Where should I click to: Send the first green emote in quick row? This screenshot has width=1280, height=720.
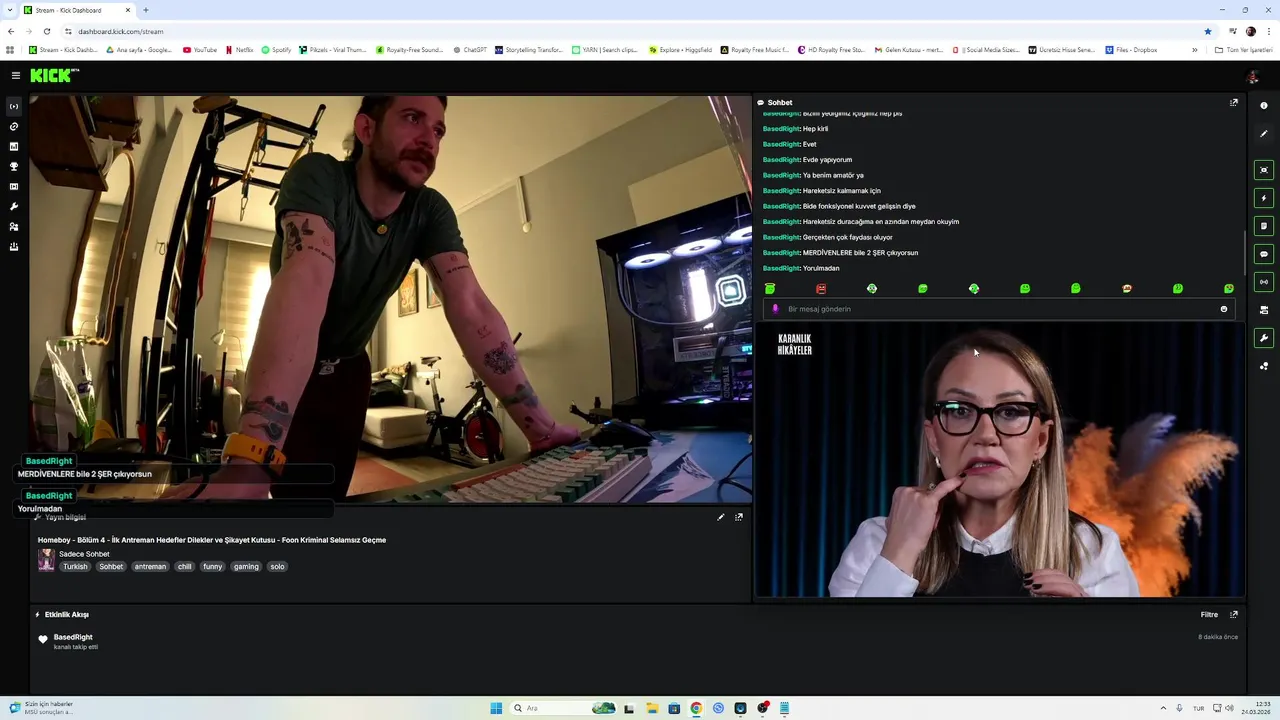[770, 289]
